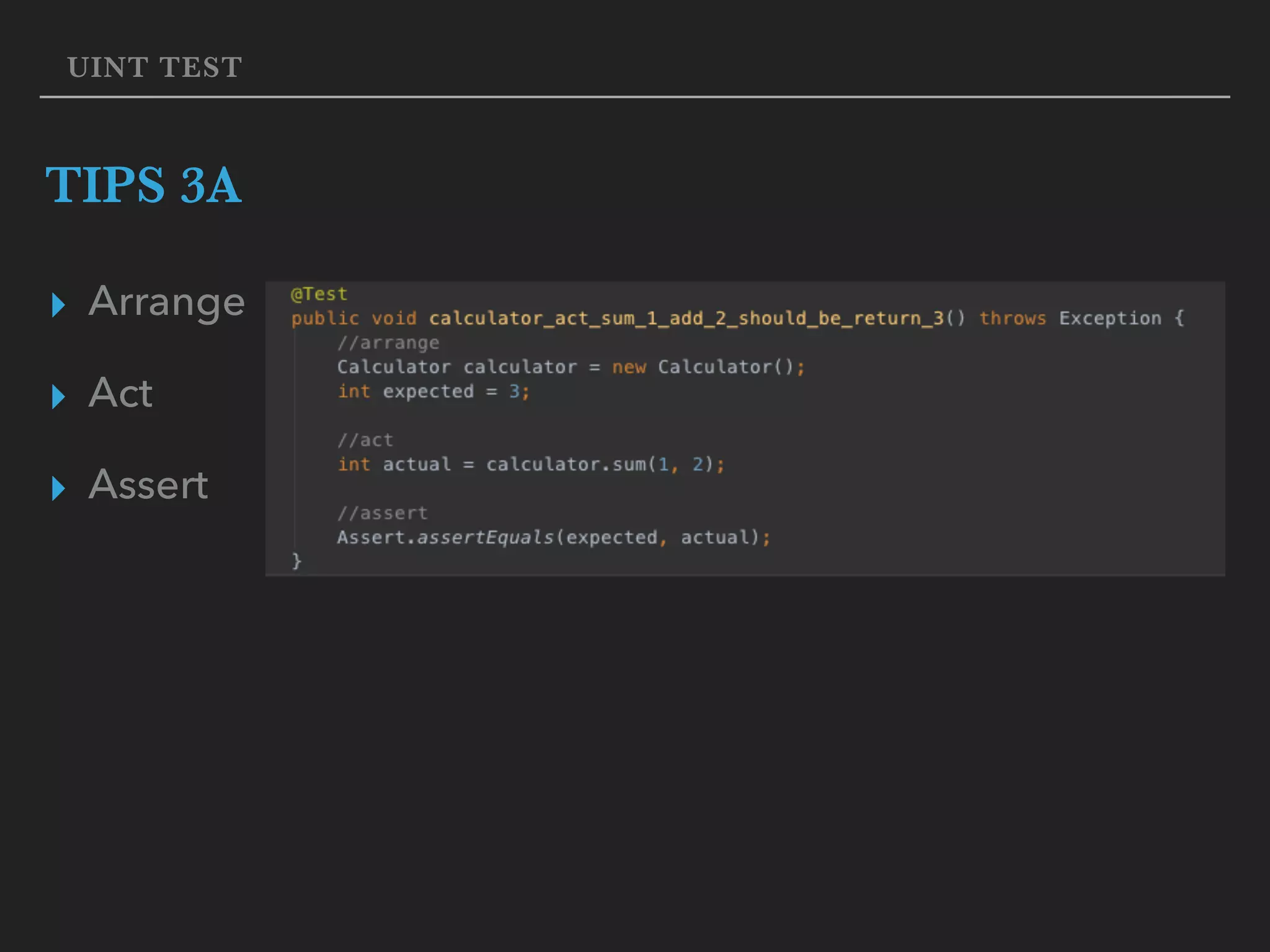Screen dimensions: 1270x952
Task: Select the 'Act' bullet text
Action: coord(121,393)
